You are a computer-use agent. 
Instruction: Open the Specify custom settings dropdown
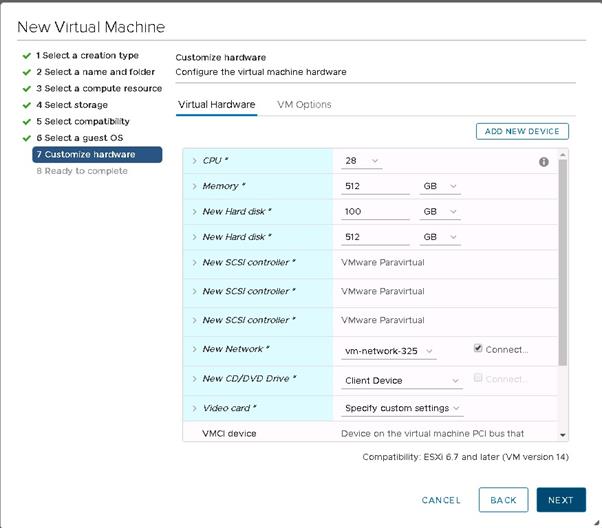coord(402,408)
